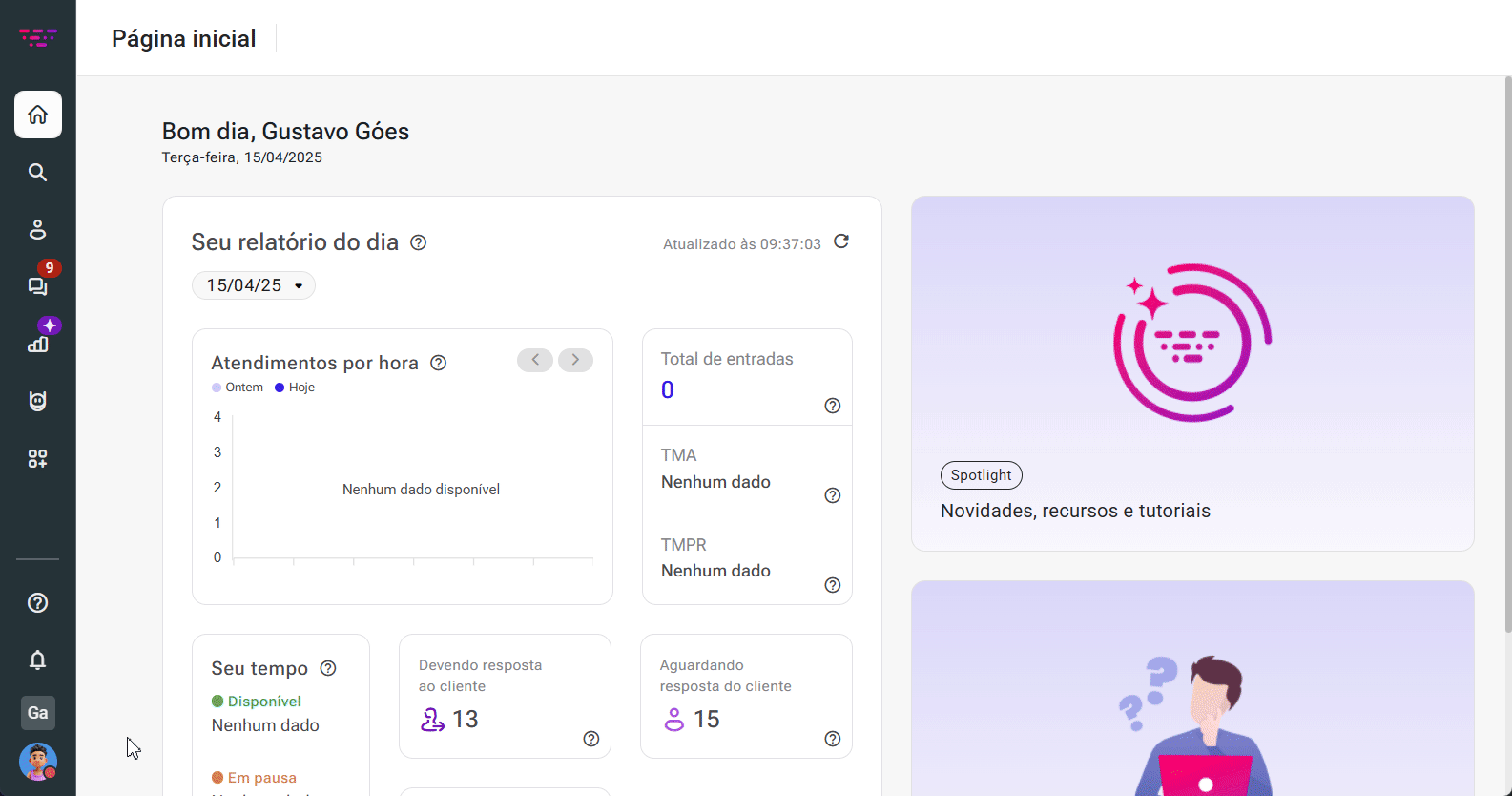The width and height of the screenshot is (1512, 796).
Task: Open the apps grid plus icon
Action: [38, 458]
